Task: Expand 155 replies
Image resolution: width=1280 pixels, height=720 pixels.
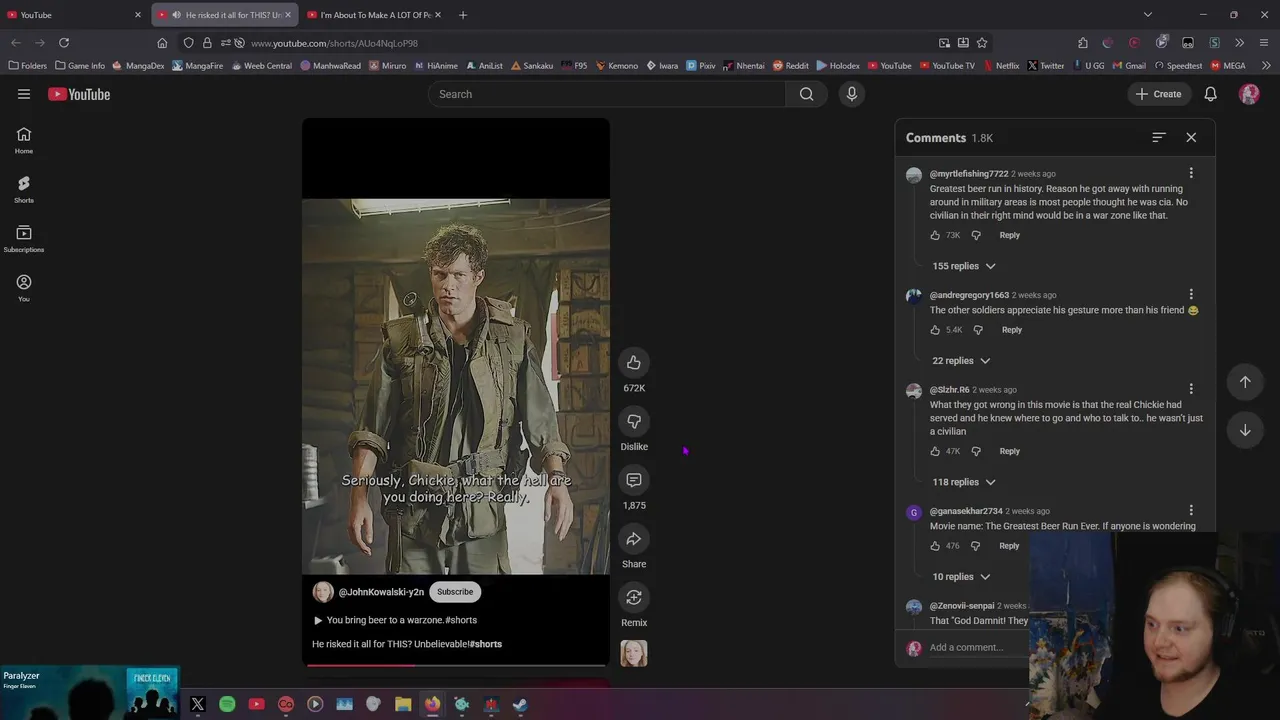Action: (964, 266)
